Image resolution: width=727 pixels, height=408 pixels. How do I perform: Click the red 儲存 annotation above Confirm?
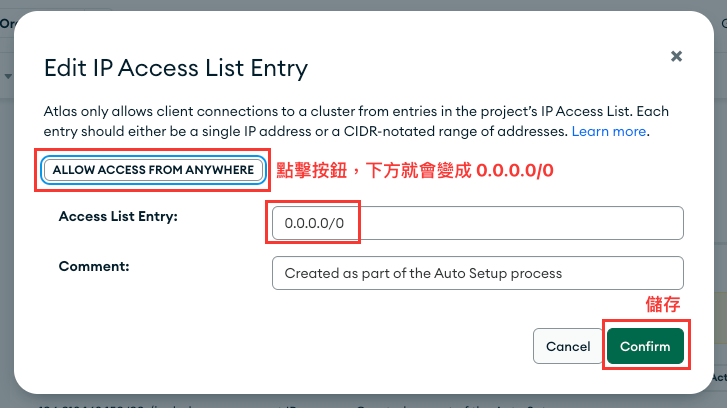pyautogui.click(x=664, y=304)
